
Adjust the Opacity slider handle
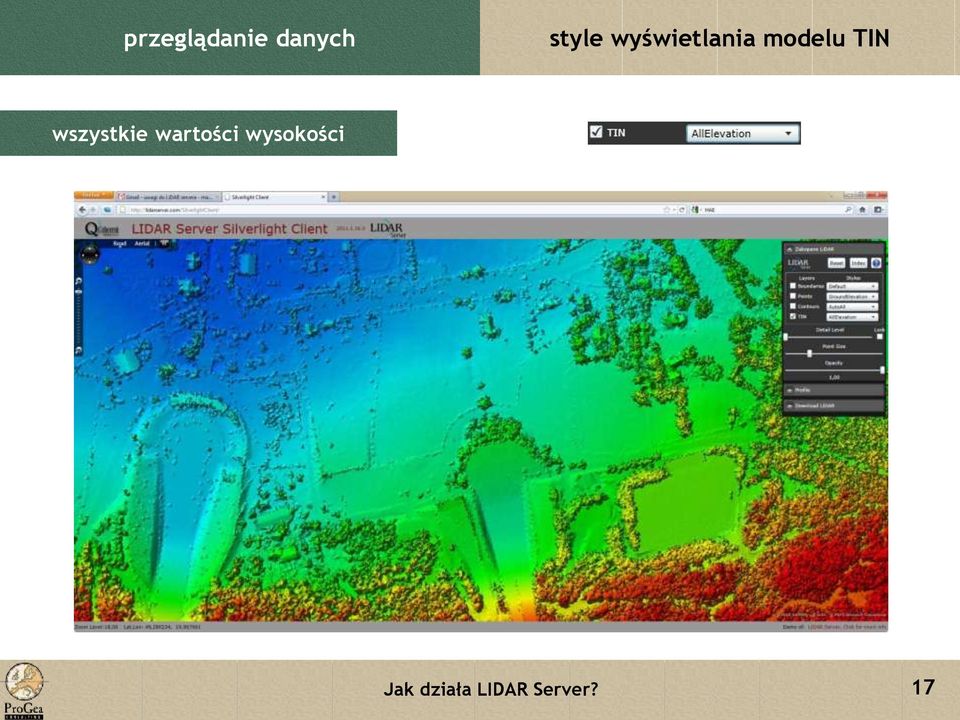click(x=882, y=370)
